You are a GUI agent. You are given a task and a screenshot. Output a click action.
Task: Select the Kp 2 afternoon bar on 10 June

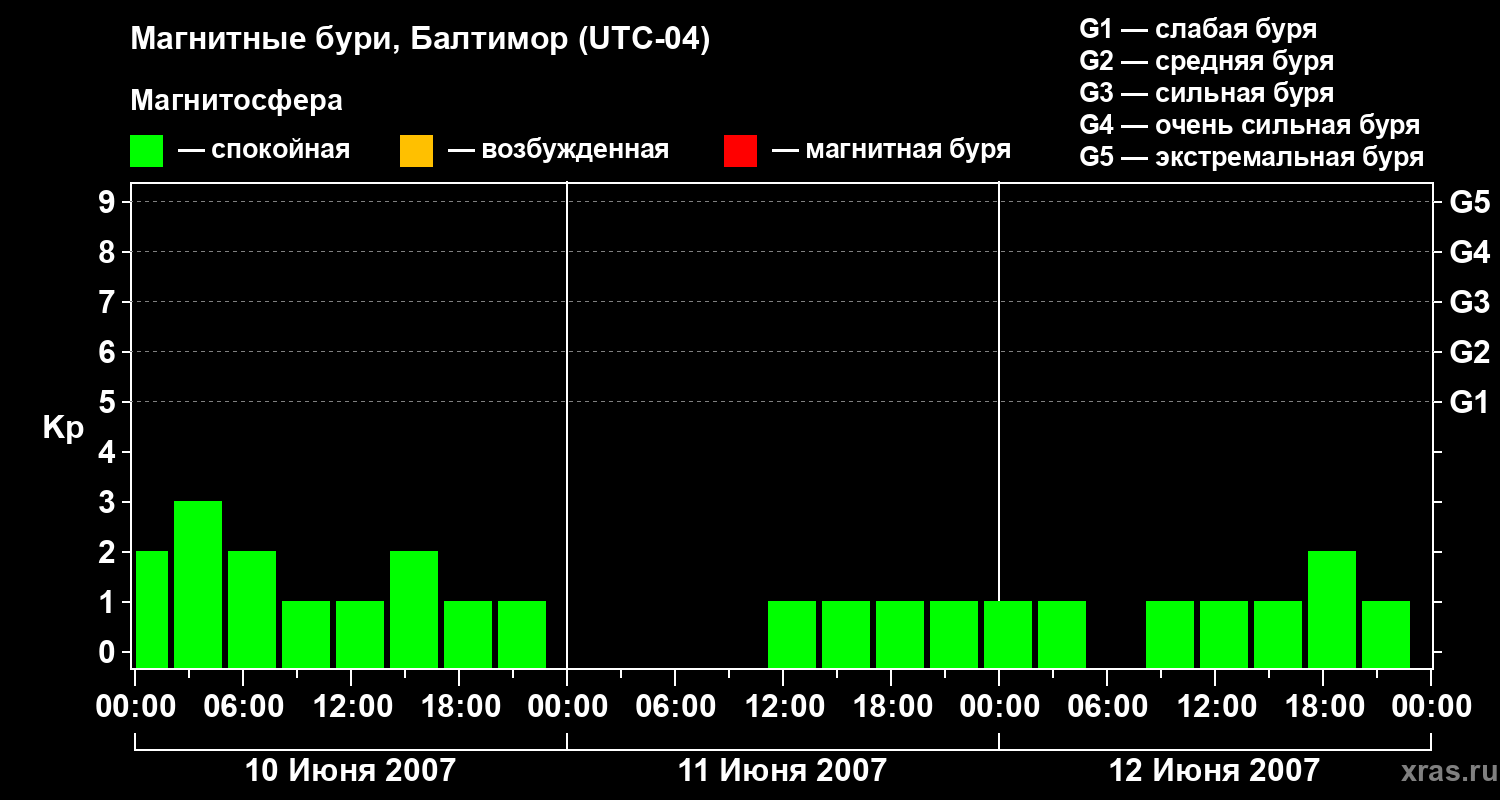click(x=414, y=609)
